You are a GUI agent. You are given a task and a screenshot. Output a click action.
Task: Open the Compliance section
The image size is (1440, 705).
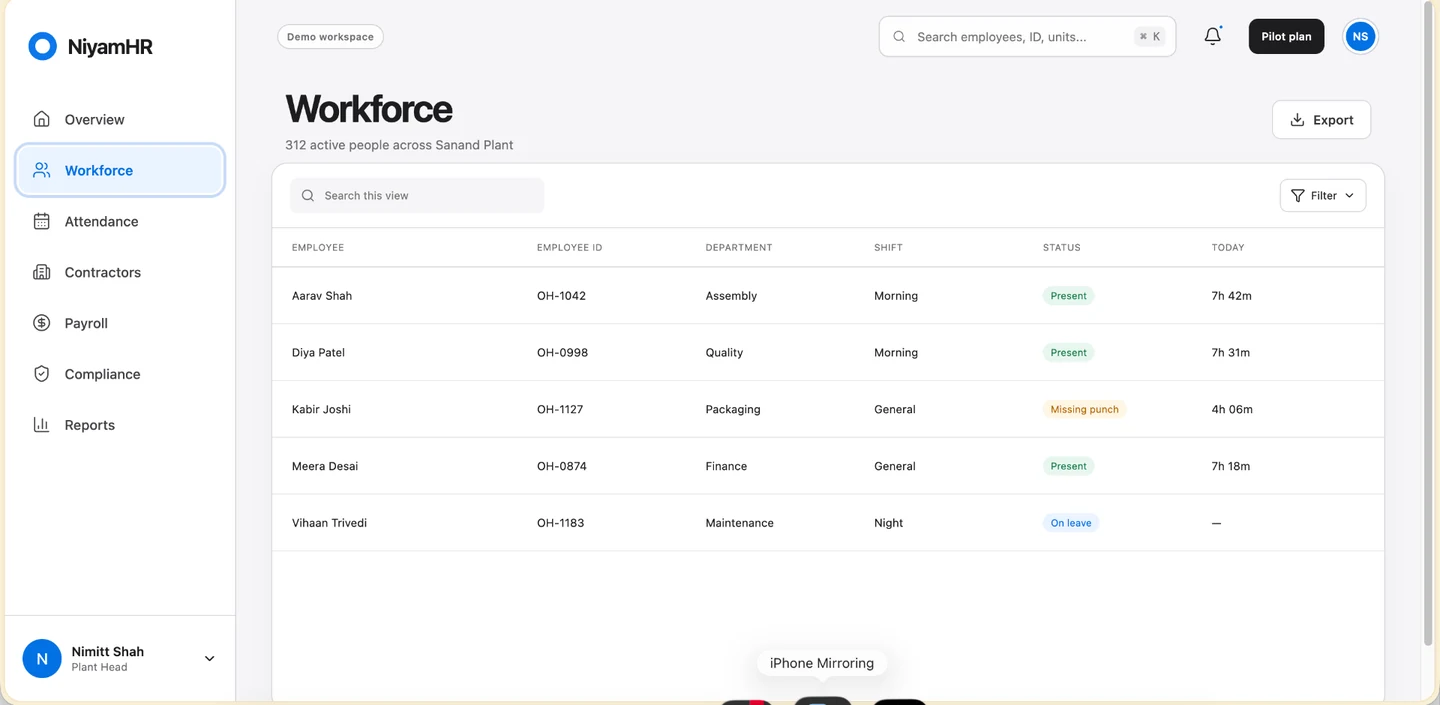pyautogui.click(x=120, y=374)
